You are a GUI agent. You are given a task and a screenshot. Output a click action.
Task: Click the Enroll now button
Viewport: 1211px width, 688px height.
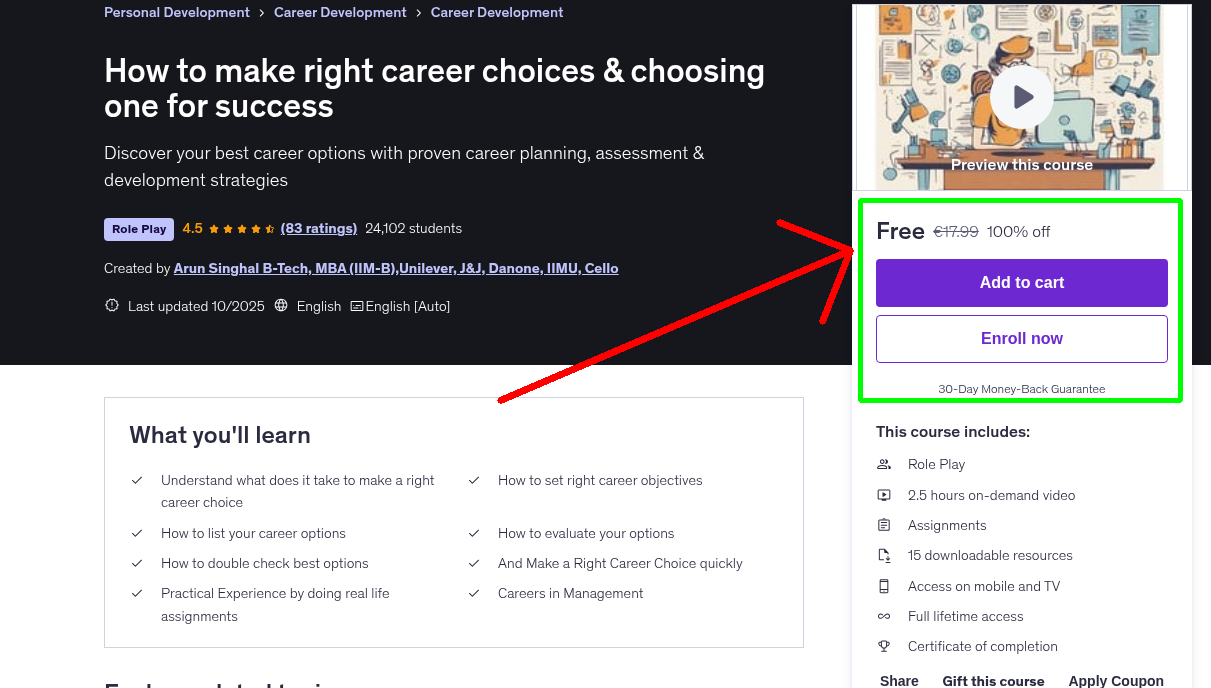[x=1021, y=338]
